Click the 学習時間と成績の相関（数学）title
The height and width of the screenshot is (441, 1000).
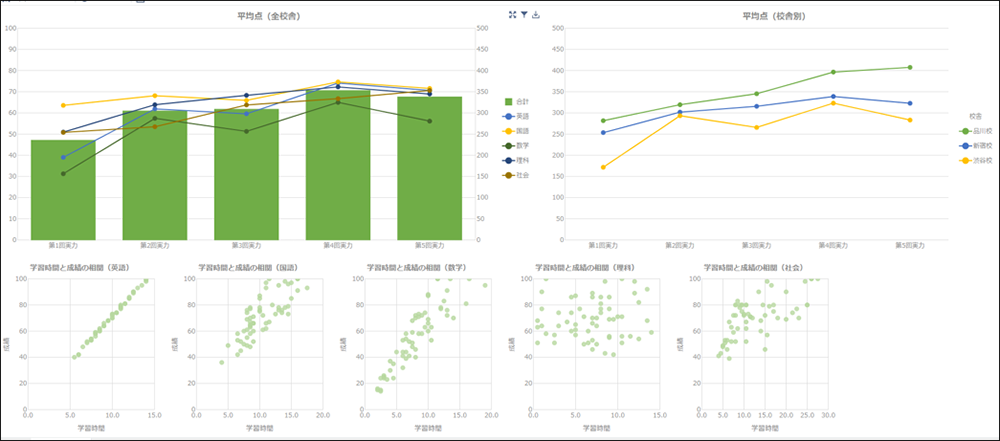coord(416,267)
